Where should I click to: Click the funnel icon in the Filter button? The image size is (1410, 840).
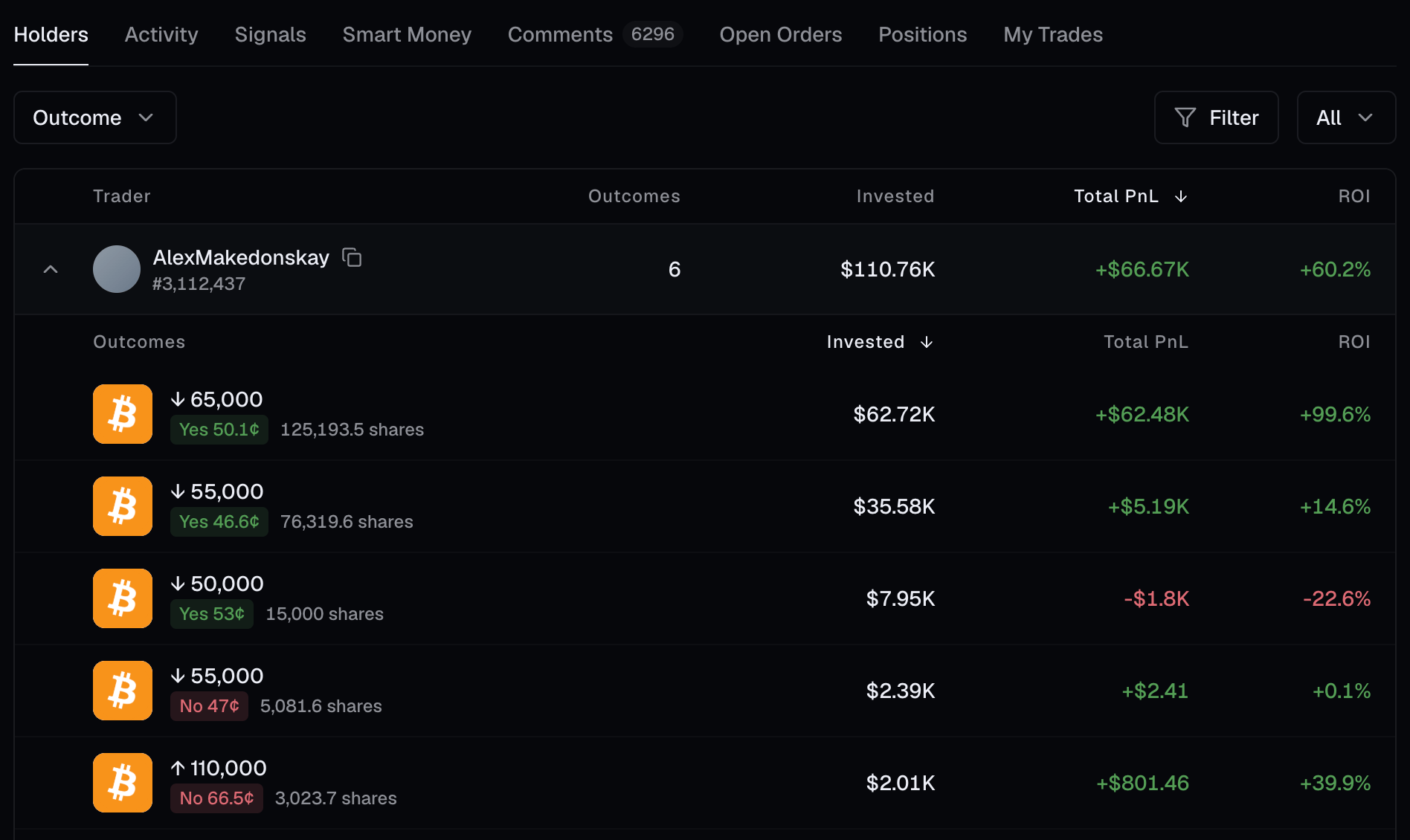coord(1185,117)
